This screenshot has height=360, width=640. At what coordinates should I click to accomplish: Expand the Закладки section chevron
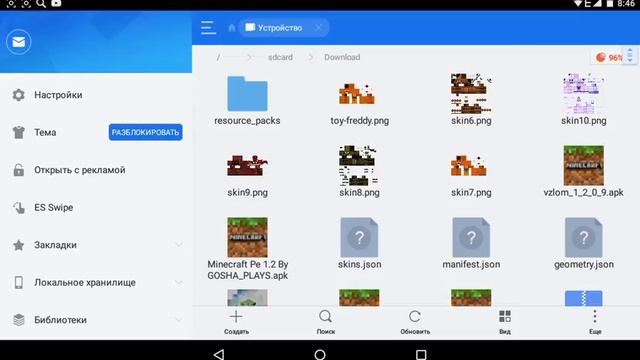178,245
